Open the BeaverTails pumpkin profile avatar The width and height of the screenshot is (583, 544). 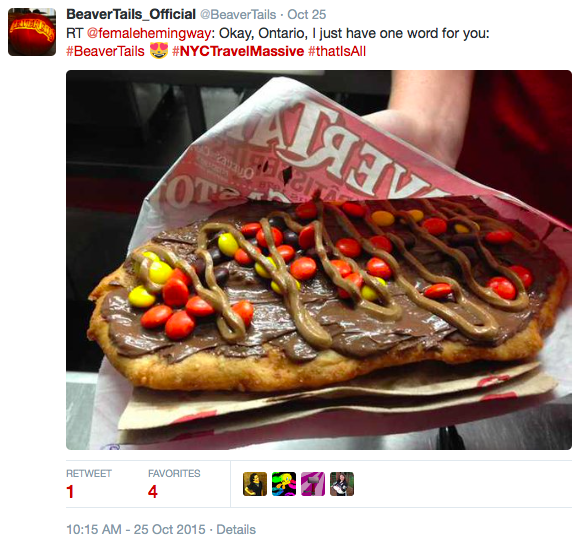point(32,32)
